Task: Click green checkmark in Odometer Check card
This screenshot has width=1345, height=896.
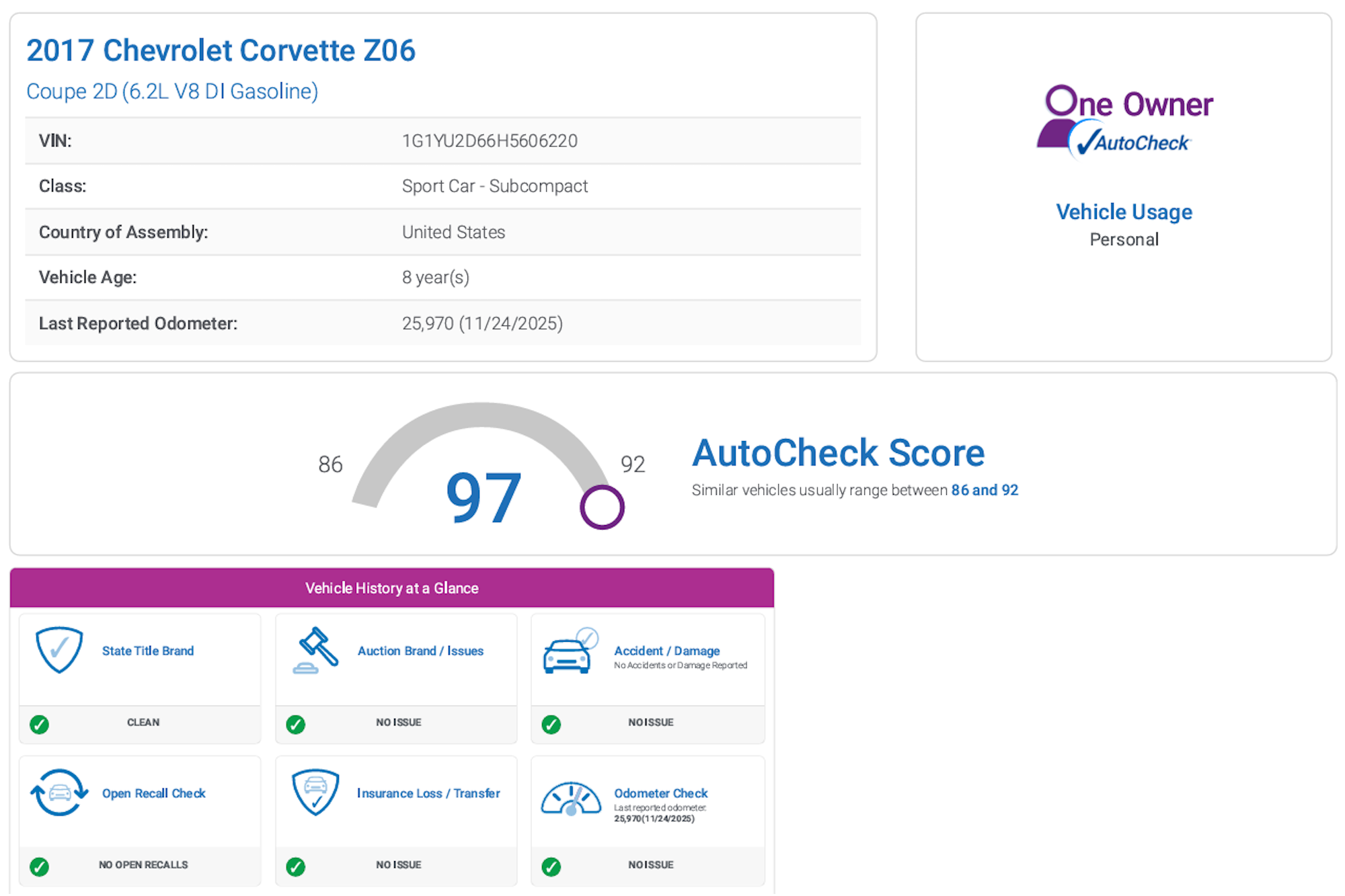Action: point(551,867)
